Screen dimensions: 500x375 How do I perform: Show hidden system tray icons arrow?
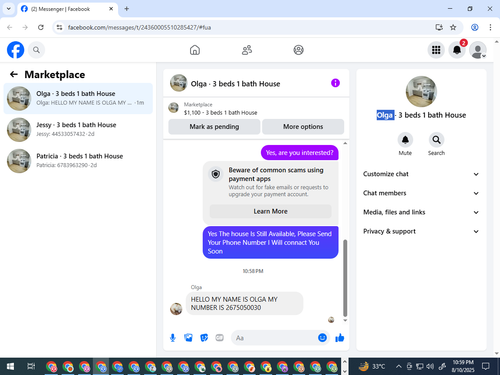(x=399, y=367)
